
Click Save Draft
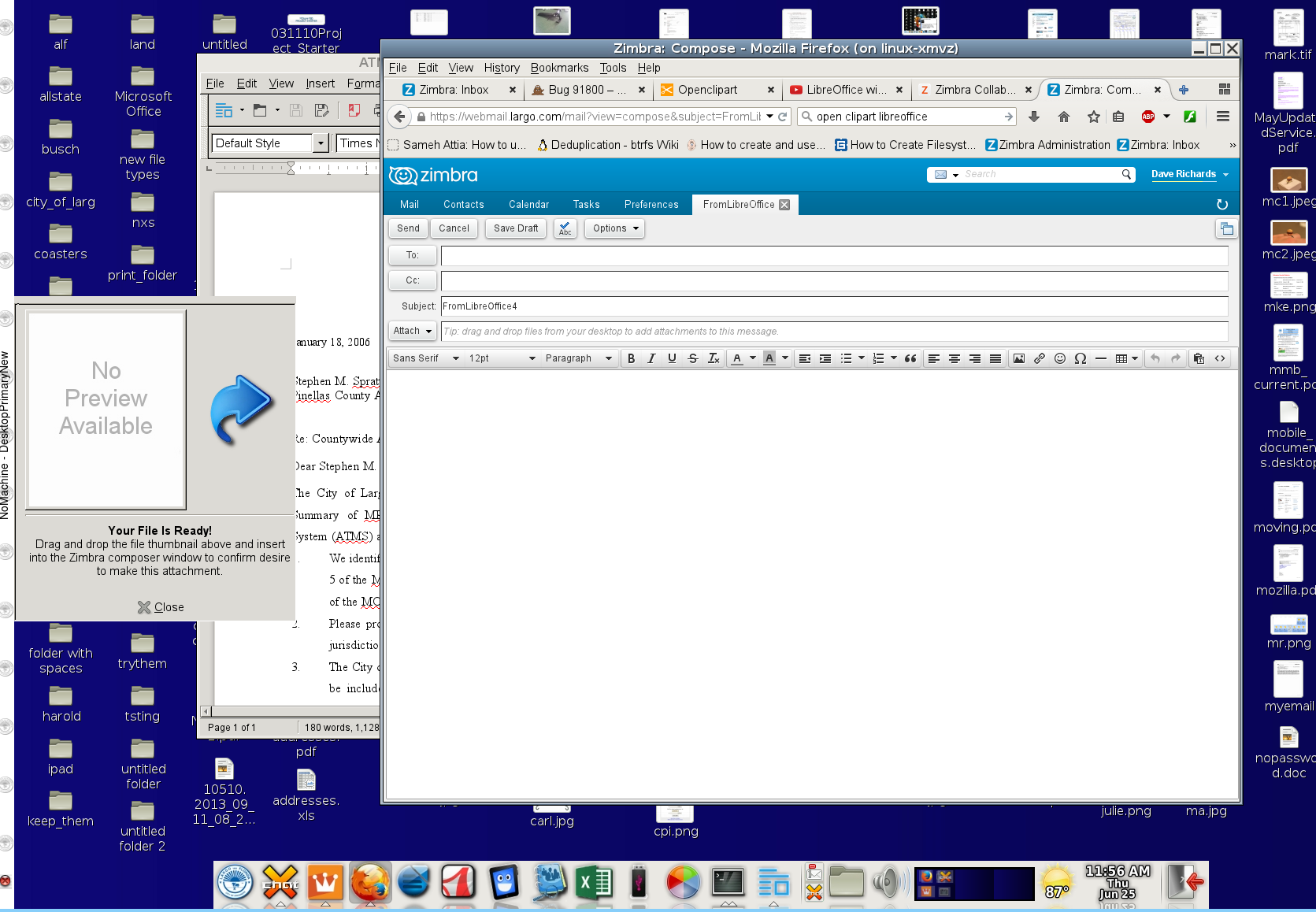coord(516,228)
